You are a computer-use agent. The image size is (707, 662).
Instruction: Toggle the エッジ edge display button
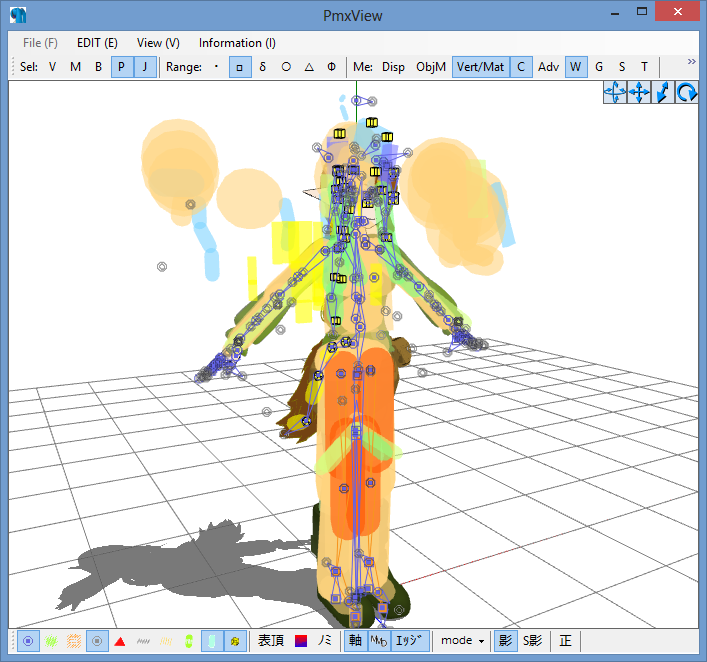(409, 641)
